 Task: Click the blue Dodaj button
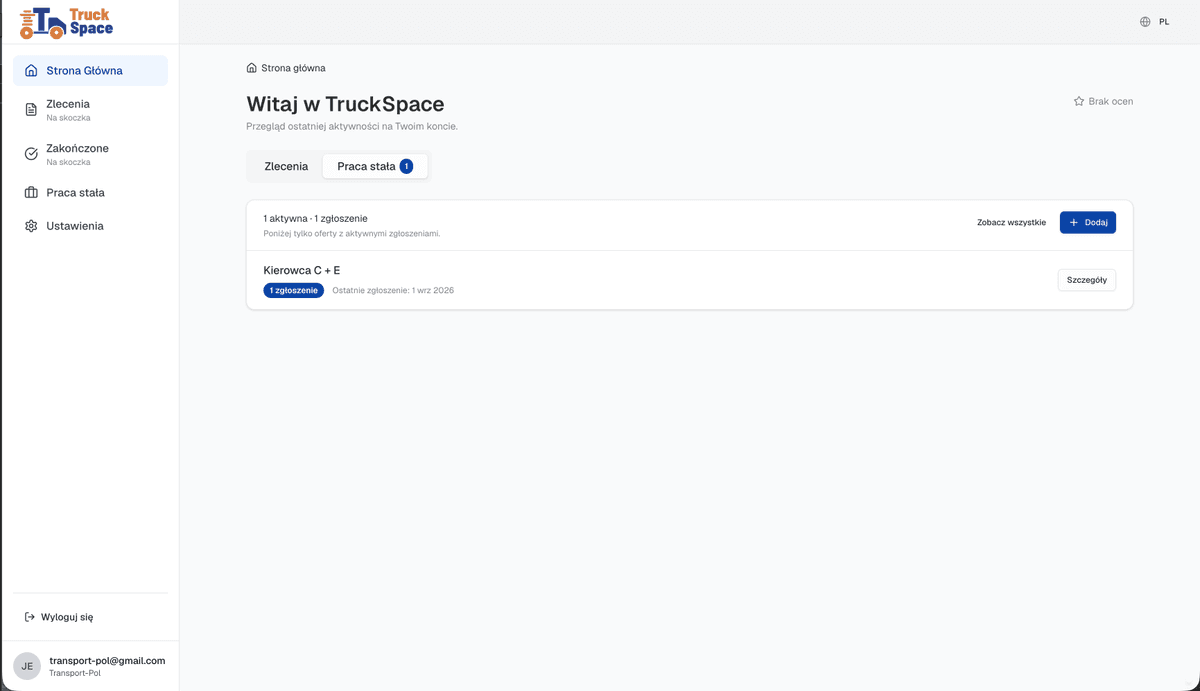(x=1088, y=222)
